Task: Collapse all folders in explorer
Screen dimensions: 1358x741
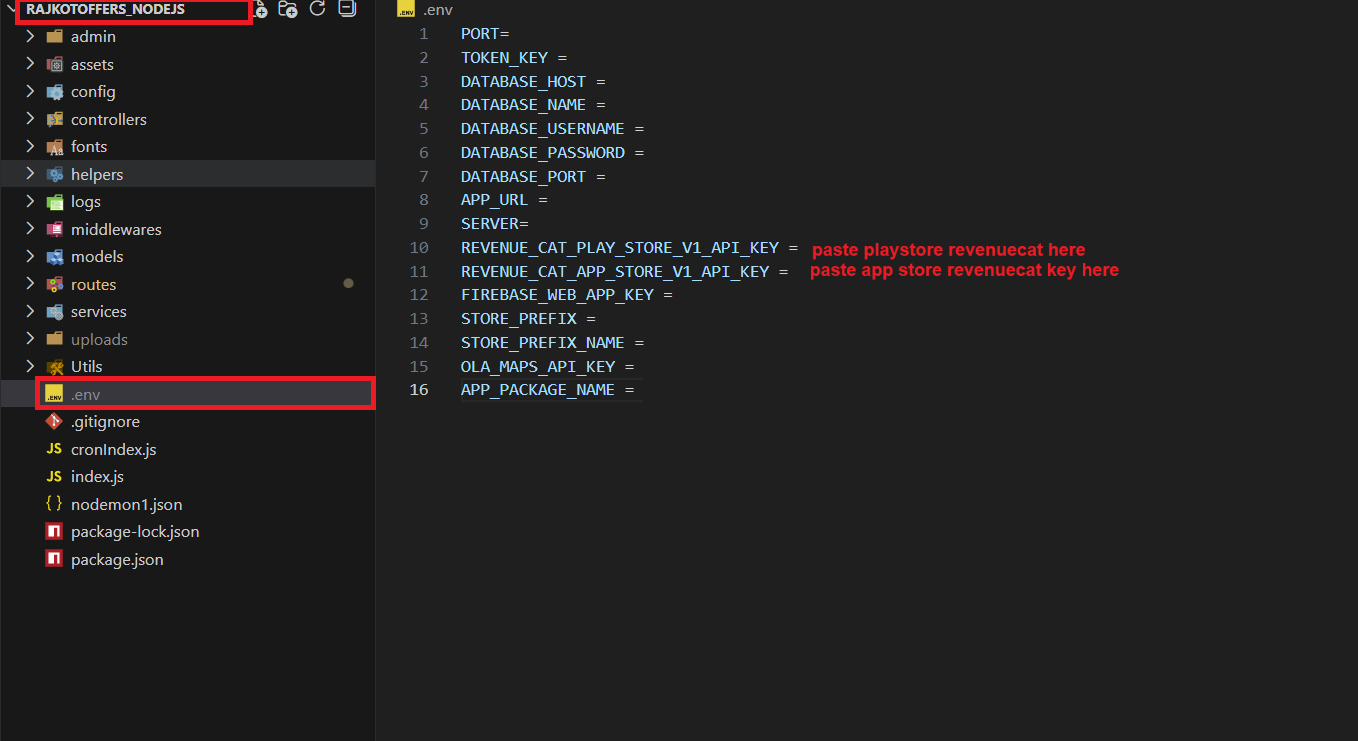Action: tap(346, 9)
